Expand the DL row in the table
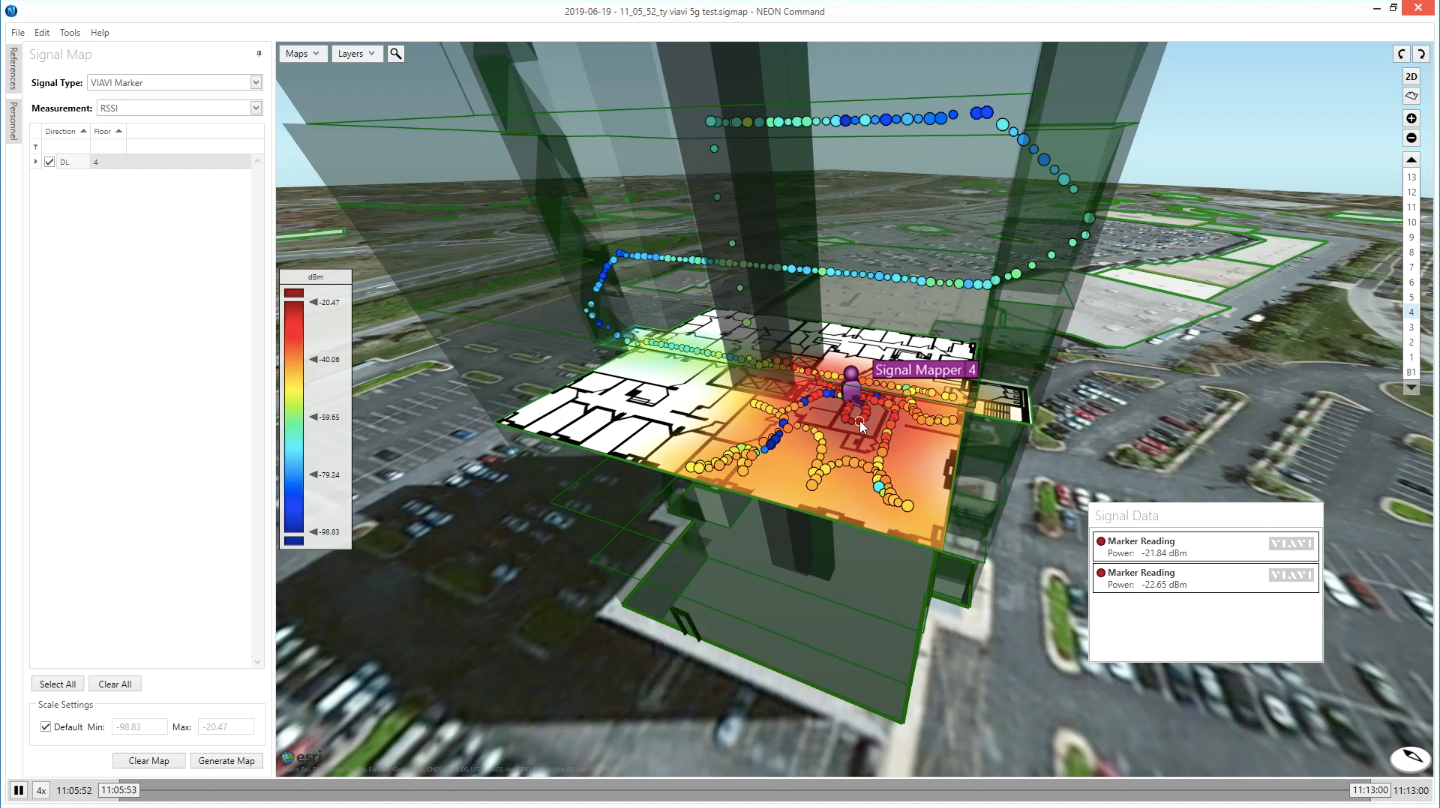The height and width of the screenshot is (808, 1440). (37, 162)
